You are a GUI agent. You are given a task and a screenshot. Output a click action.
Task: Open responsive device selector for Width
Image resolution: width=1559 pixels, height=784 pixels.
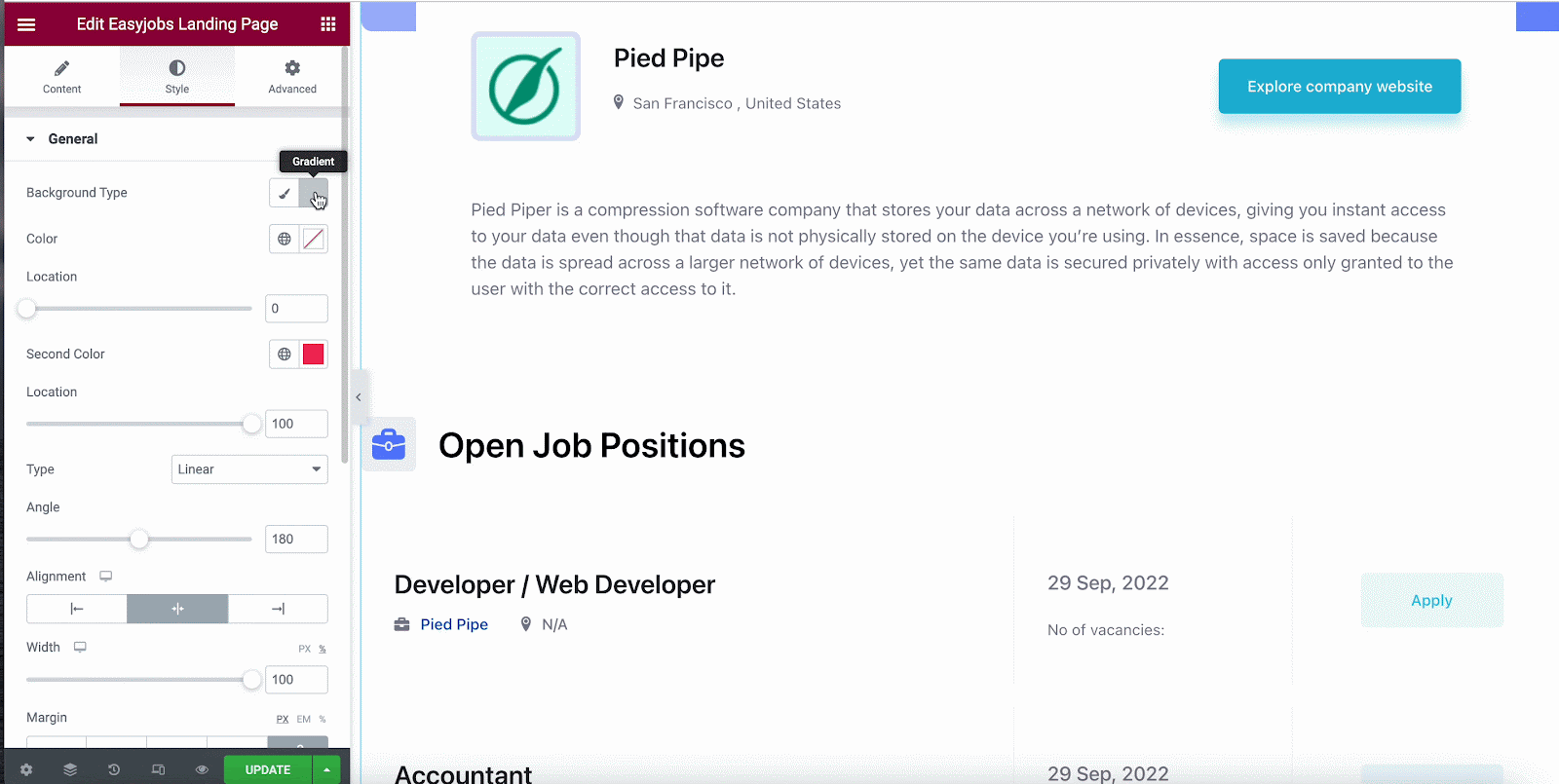[80, 647]
